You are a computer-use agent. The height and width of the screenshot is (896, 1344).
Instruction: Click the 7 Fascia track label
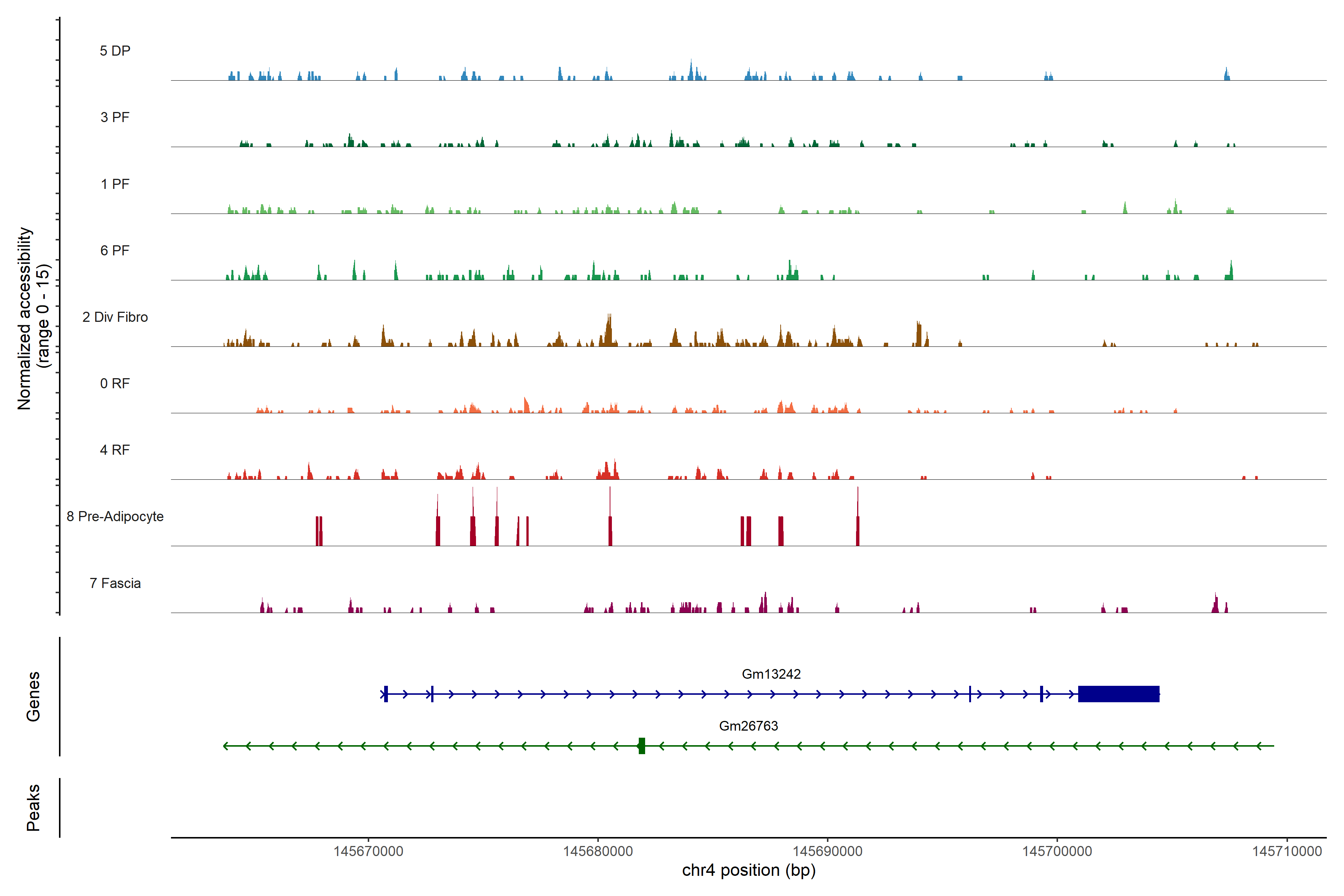click(x=115, y=583)
